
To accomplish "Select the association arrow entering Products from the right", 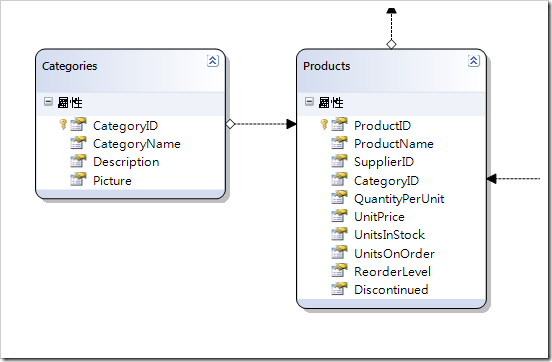I will 513,179.
